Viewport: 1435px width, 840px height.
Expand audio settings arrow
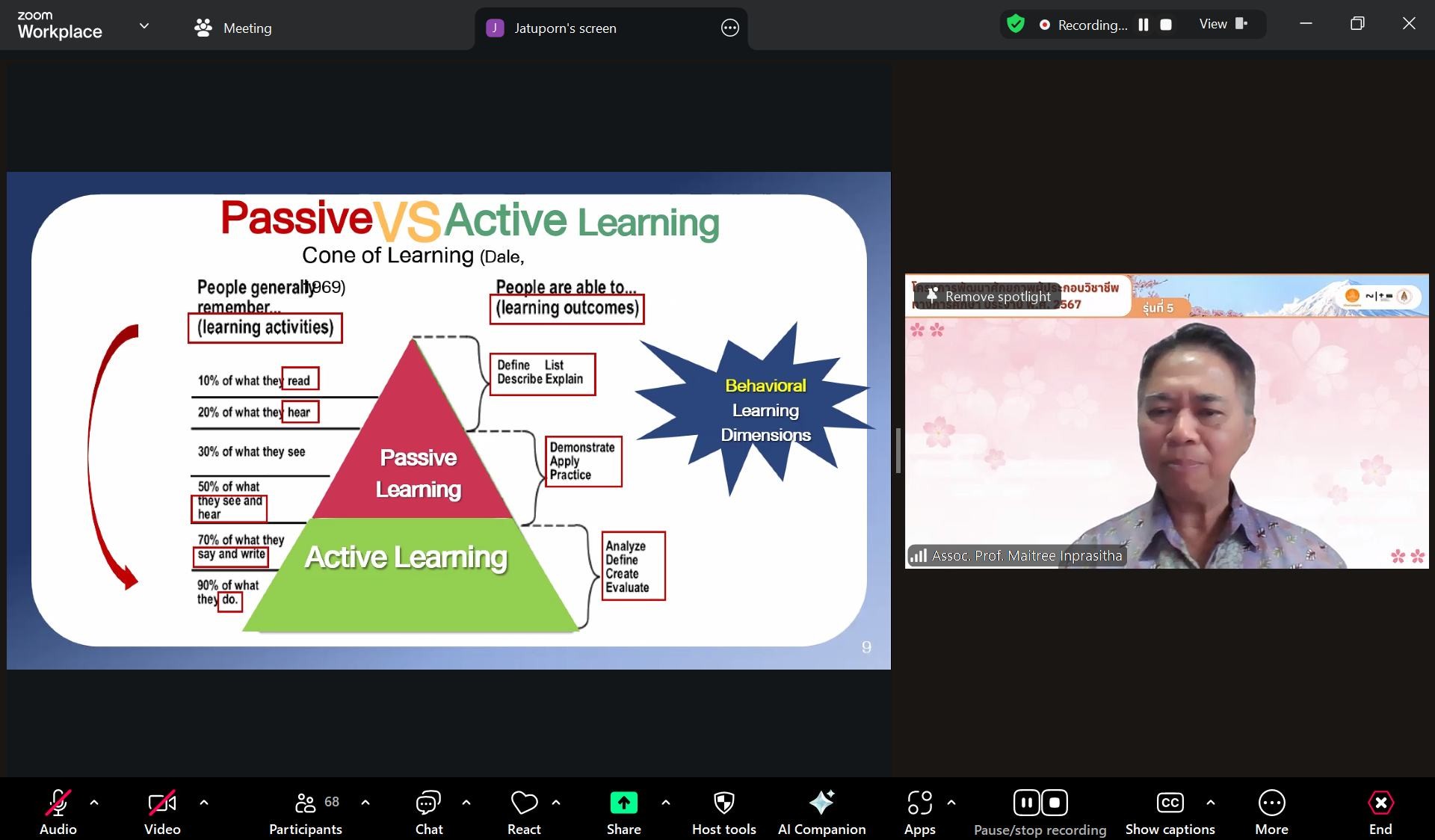coord(94,803)
